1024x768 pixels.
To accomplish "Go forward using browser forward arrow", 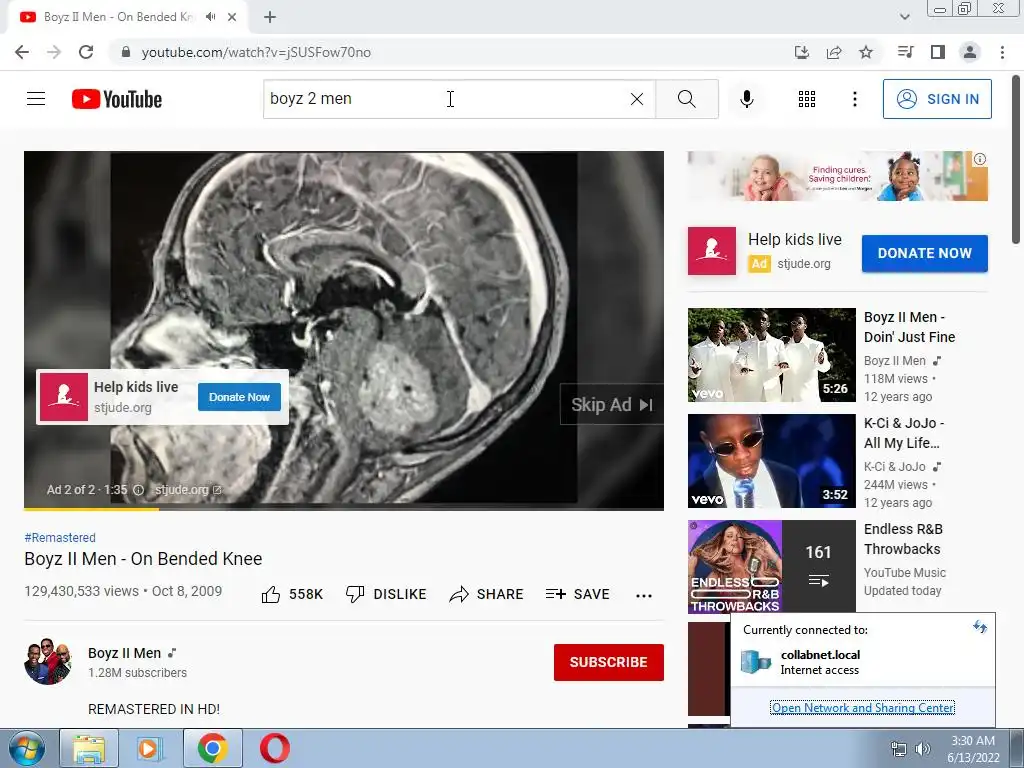I will (x=54, y=52).
